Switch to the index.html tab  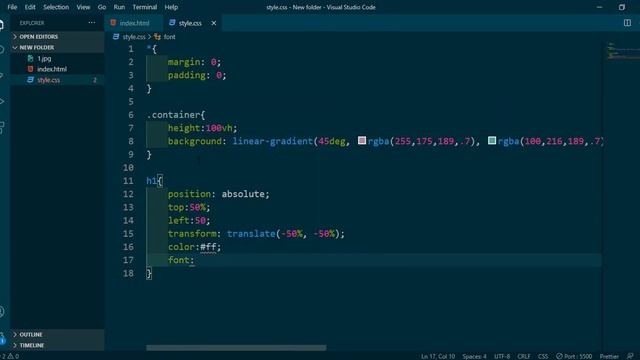point(134,23)
